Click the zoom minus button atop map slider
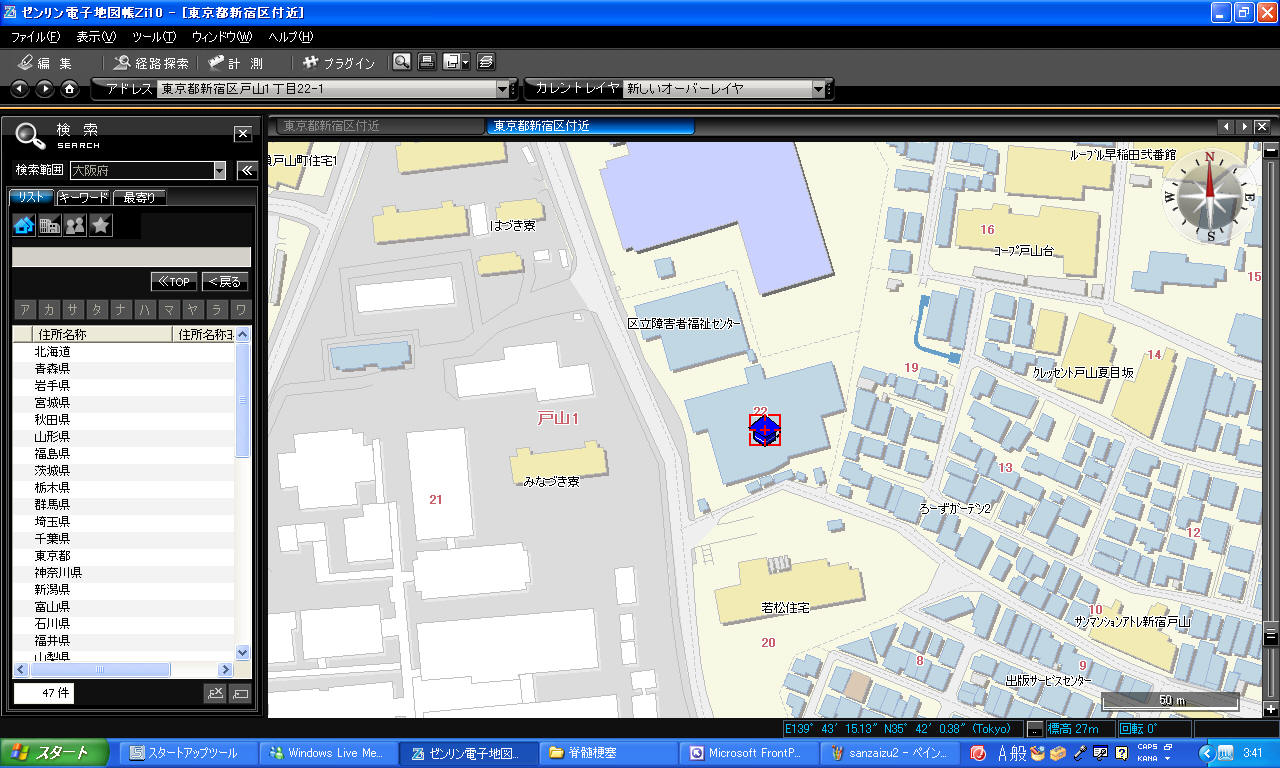 point(1271,151)
